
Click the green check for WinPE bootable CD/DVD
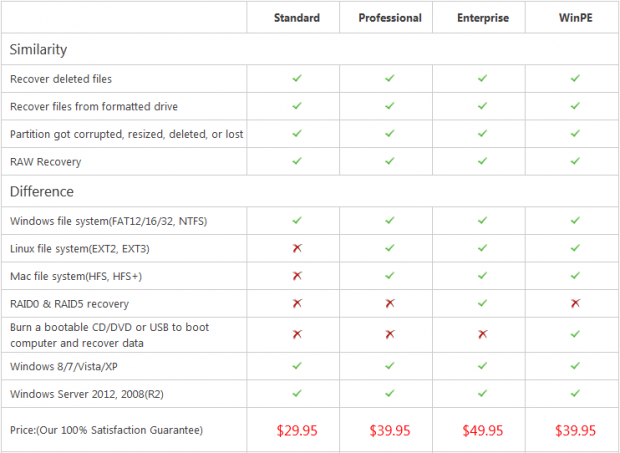[575, 334]
